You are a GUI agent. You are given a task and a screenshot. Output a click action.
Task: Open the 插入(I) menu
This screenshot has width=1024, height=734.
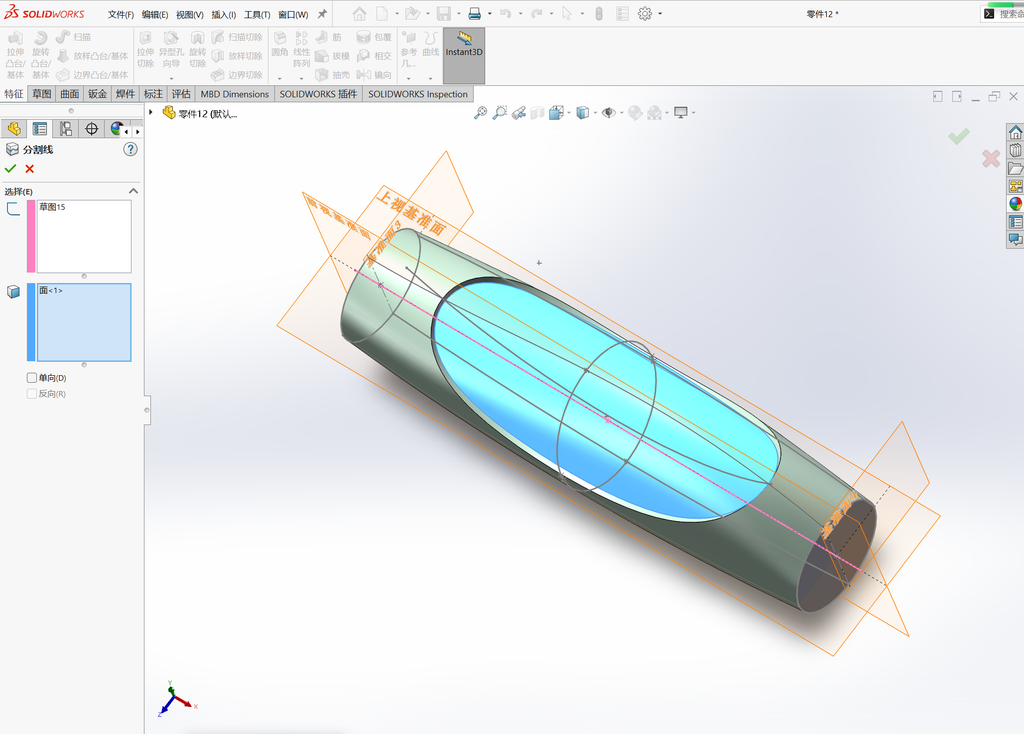[223, 14]
